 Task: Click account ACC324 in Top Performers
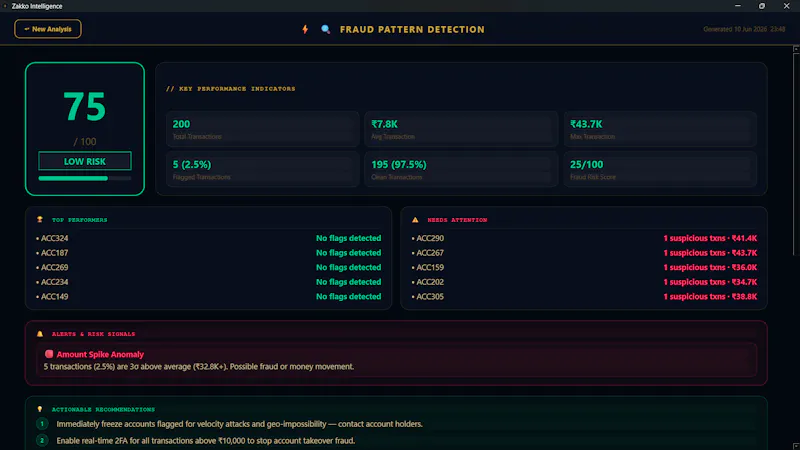[54, 238]
